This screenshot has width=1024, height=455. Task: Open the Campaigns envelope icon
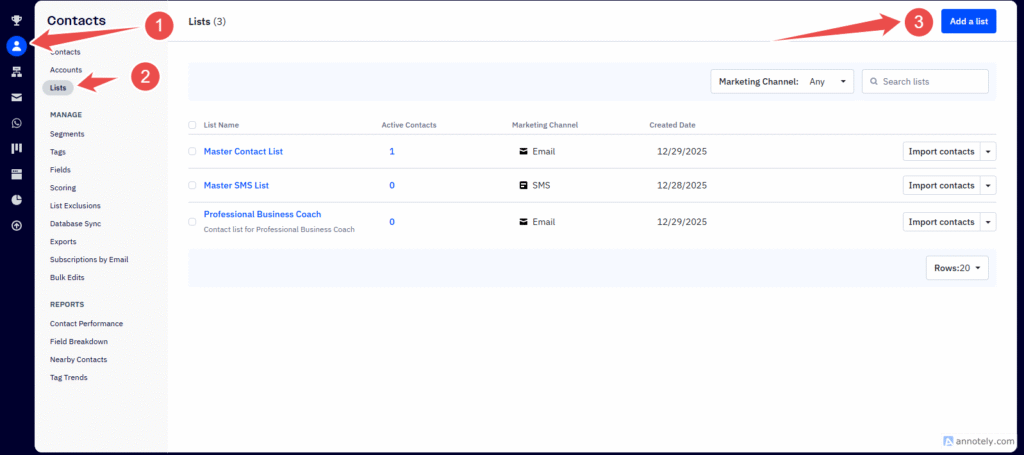coord(16,97)
